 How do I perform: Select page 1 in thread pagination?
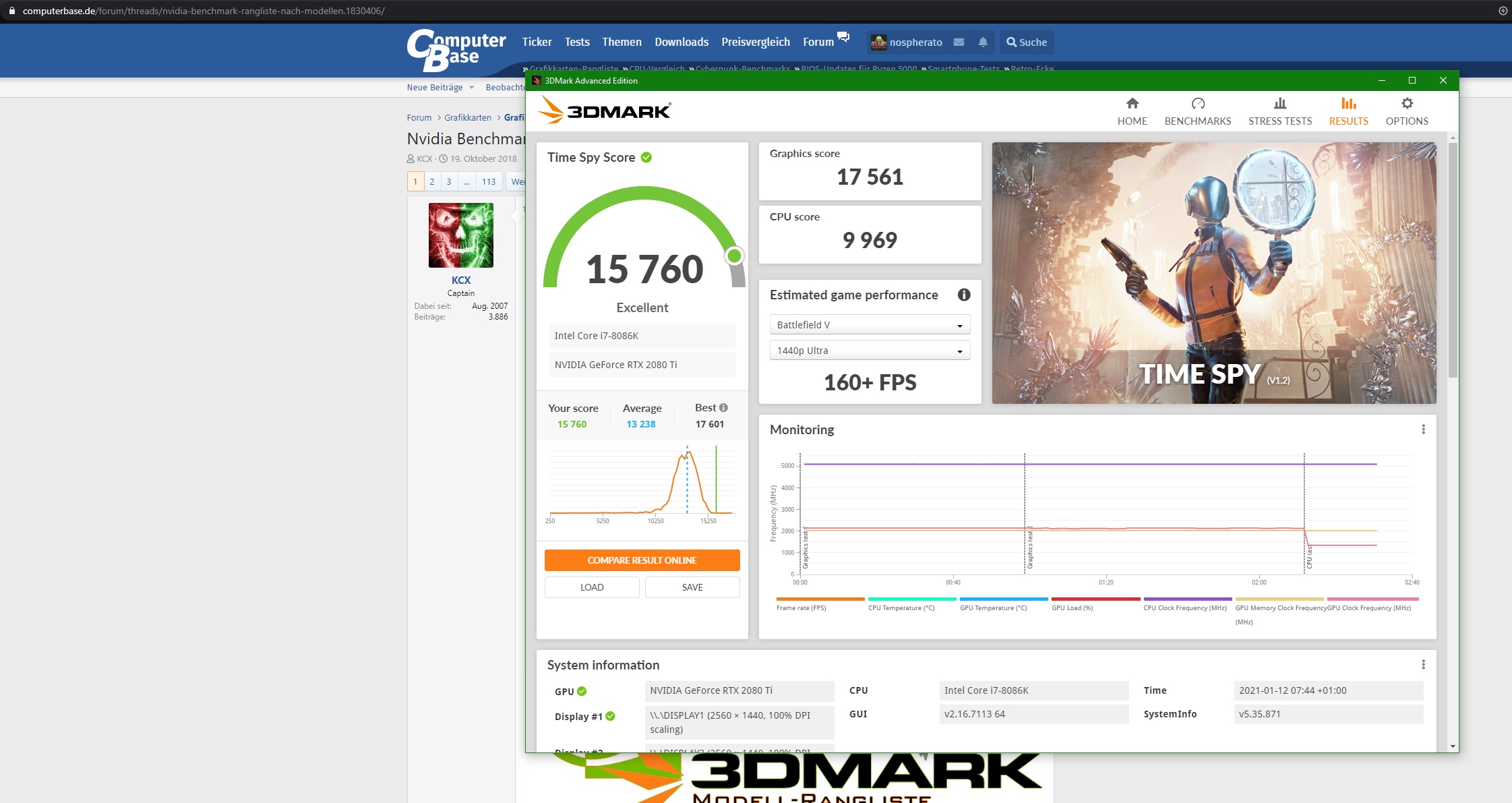pyautogui.click(x=415, y=181)
